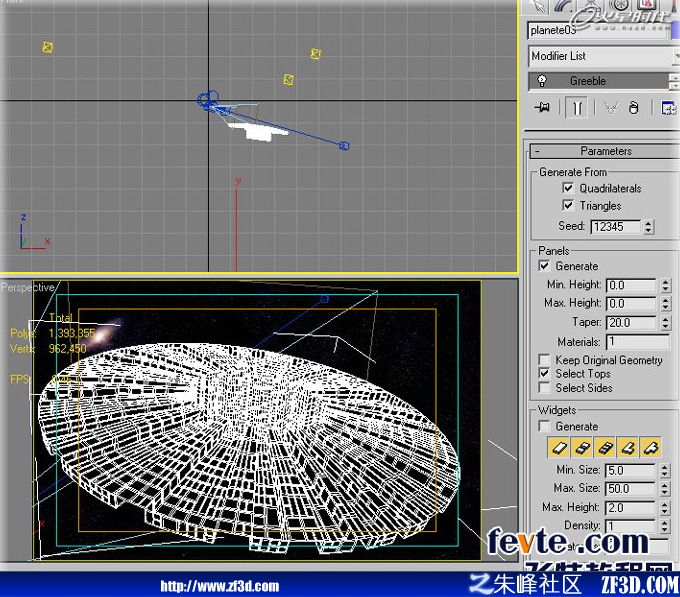Enable Keep Original Geometry checkbox
Image resolution: width=680 pixels, height=597 pixels.
pos(544,359)
